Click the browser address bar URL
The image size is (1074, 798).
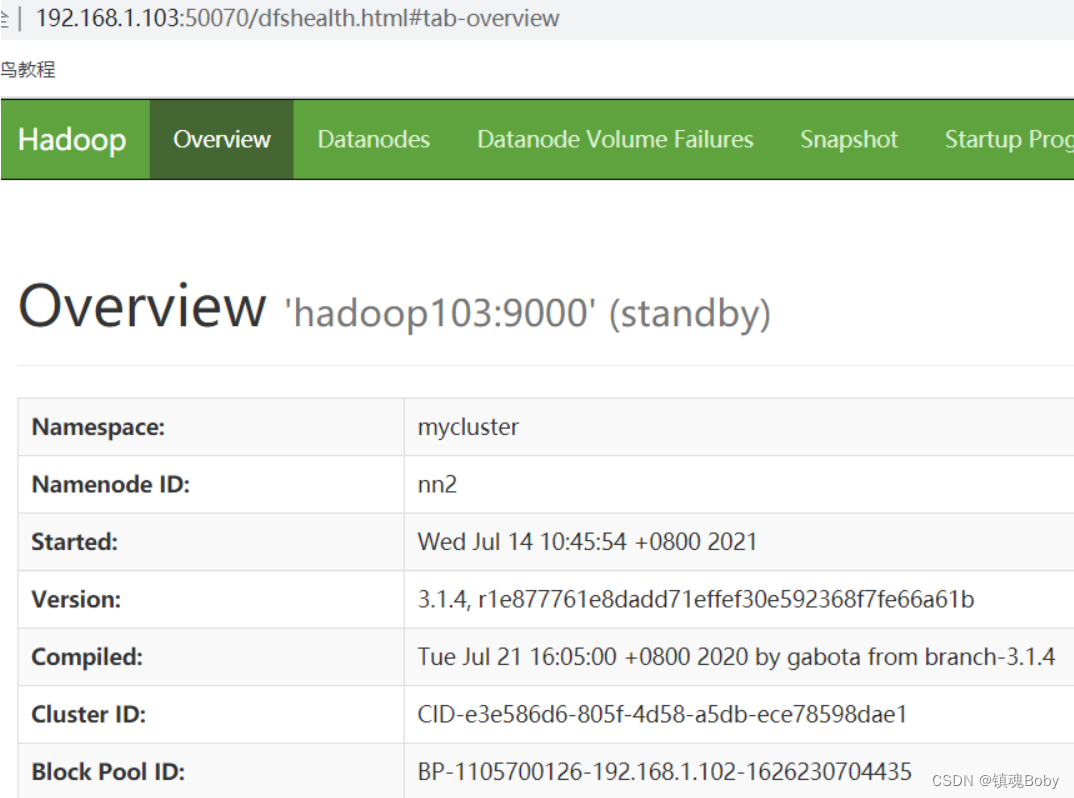(x=297, y=18)
